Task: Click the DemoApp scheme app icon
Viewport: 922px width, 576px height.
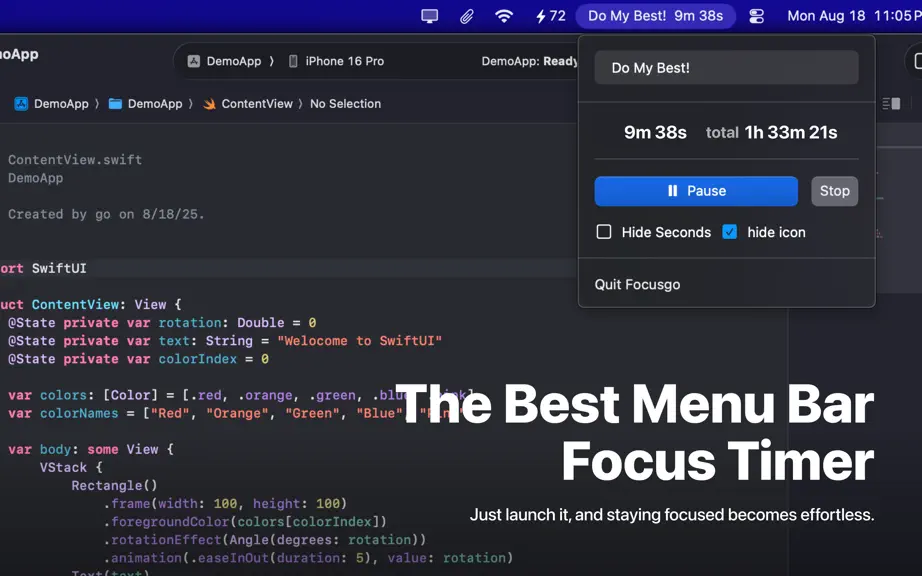Action: tap(193, 61)
